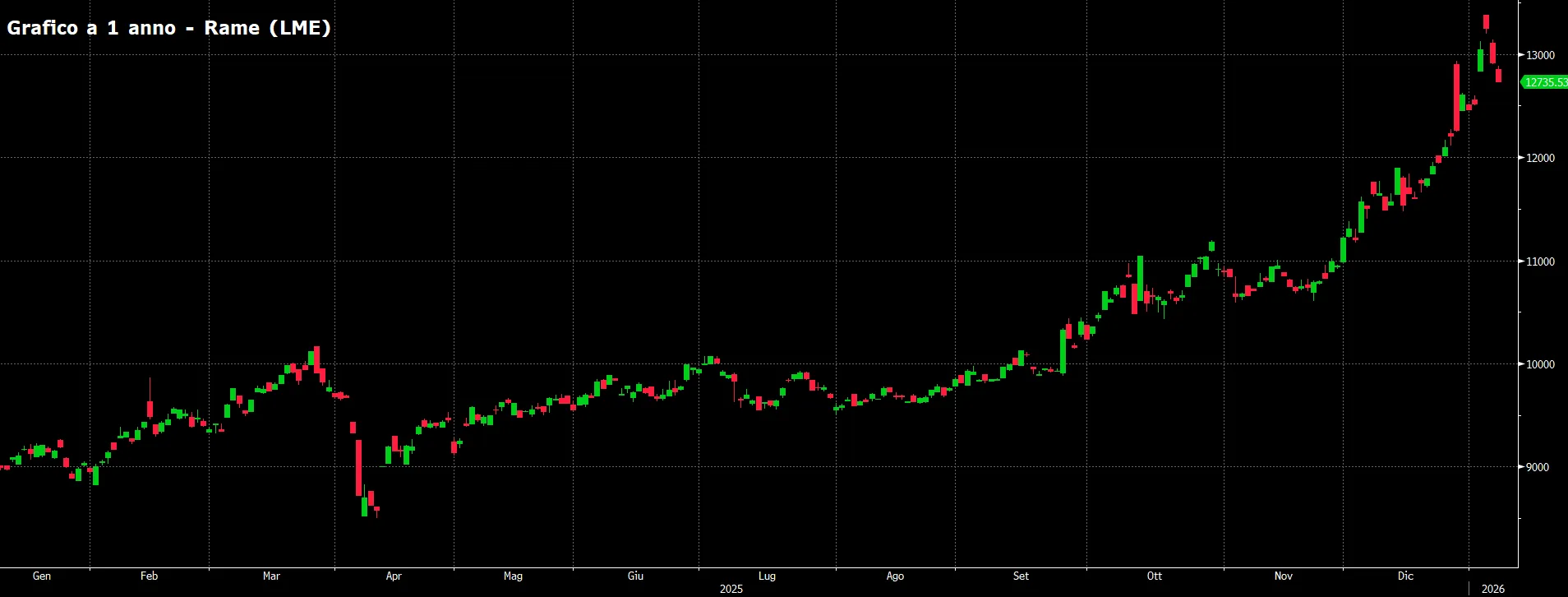Select the Lug month label on time axis
This screenshot has height=597, width=1568.
pos(767,576)
